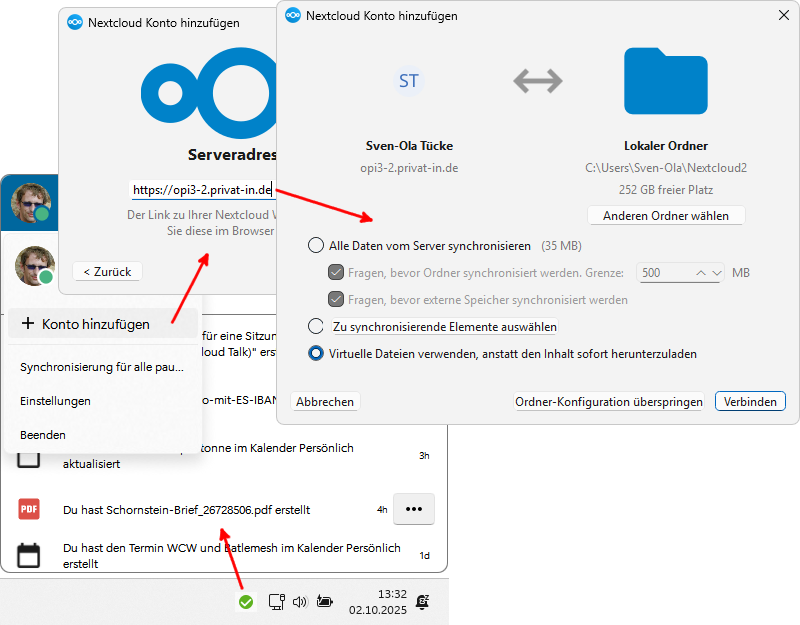
Task: Click the ST user avatar circle
Action: pos(408,81)
